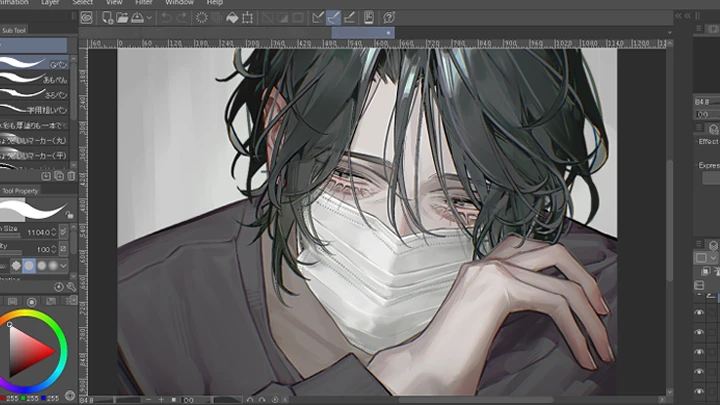Fill with the paint bucket icon
720x405 pixels.
[232, 18]
